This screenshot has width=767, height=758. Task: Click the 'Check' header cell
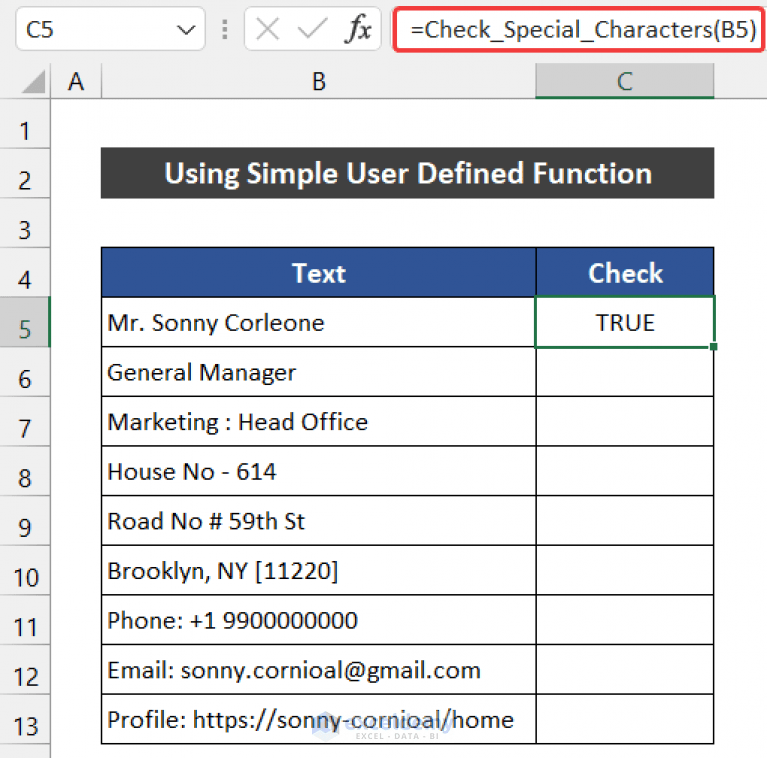(625, 272)
